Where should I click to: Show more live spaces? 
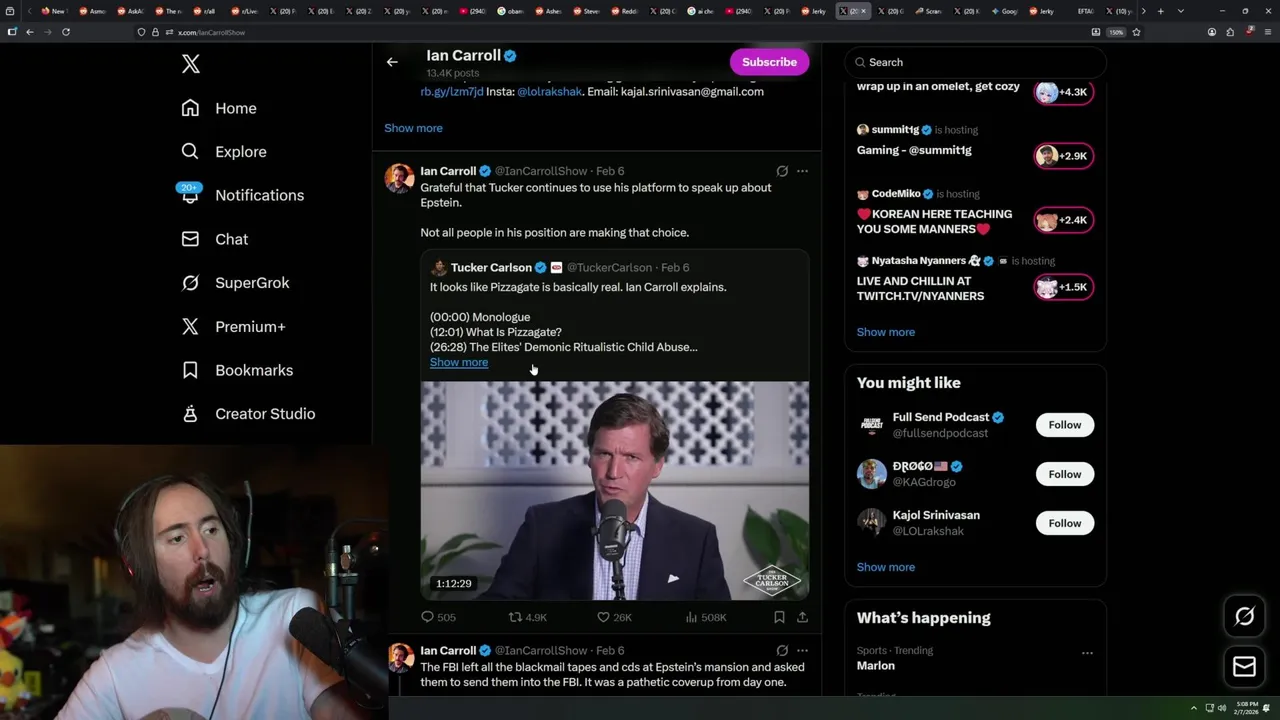click(x=885, y=332)
